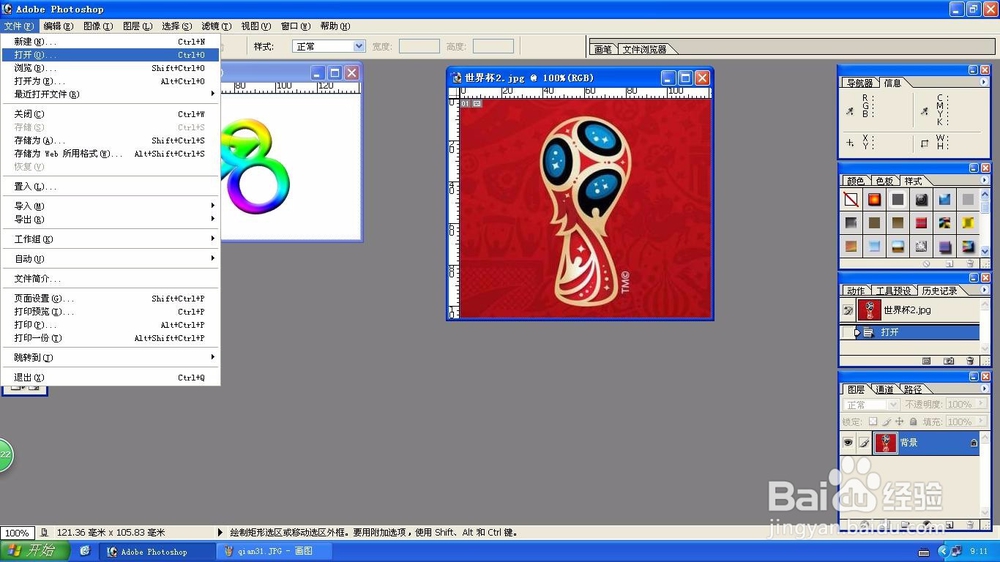Select the 打开 history state row
Viewport: 1000px width, 562px height.
pos(911,332)
